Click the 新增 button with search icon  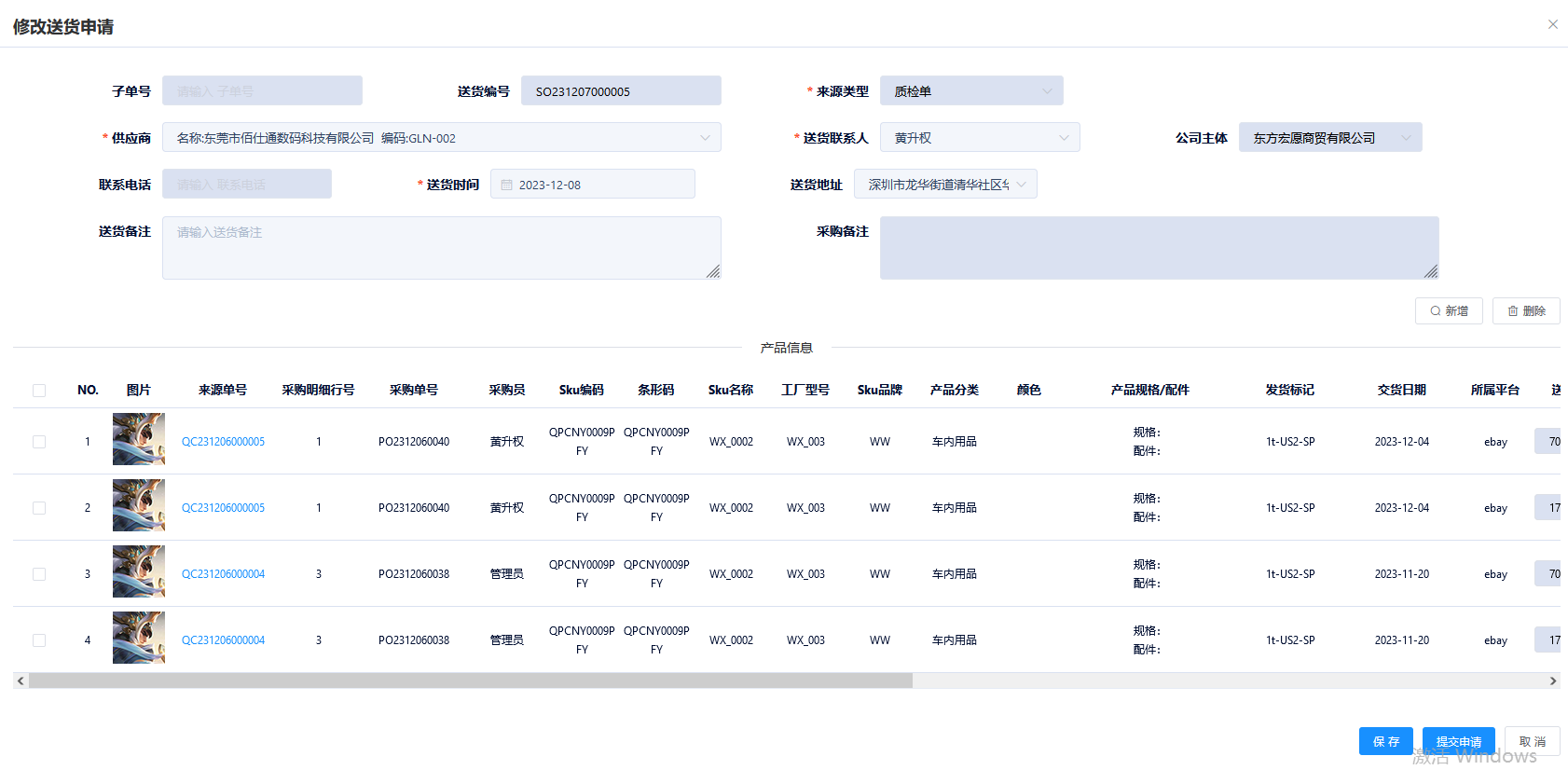pyautogui.click(x=1448, y=311)
